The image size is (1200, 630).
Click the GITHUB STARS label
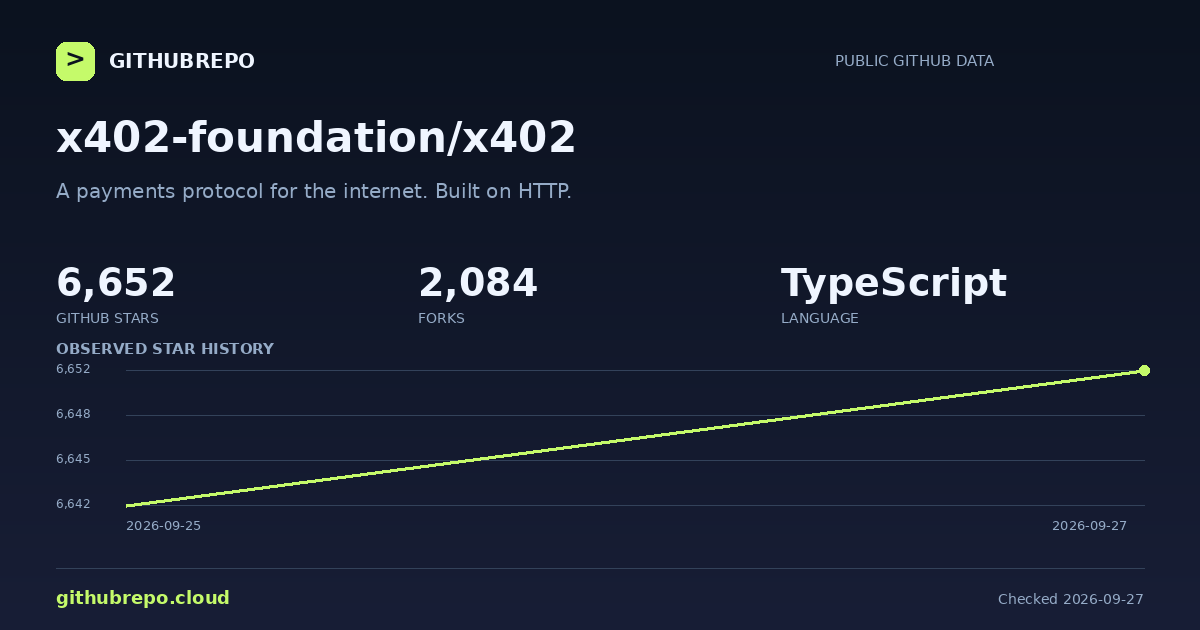click(107, 318)
